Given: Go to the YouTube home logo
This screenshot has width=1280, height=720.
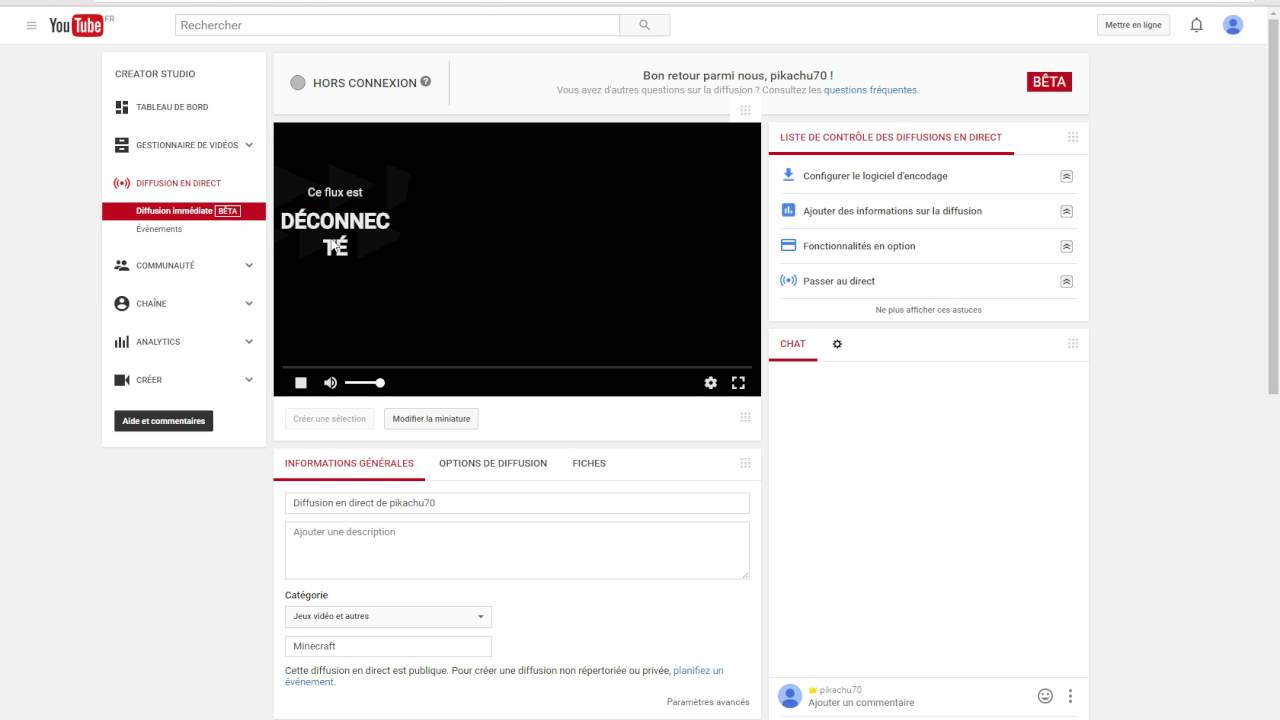Looking at the screenshot, I should click(x=77, y=25).
